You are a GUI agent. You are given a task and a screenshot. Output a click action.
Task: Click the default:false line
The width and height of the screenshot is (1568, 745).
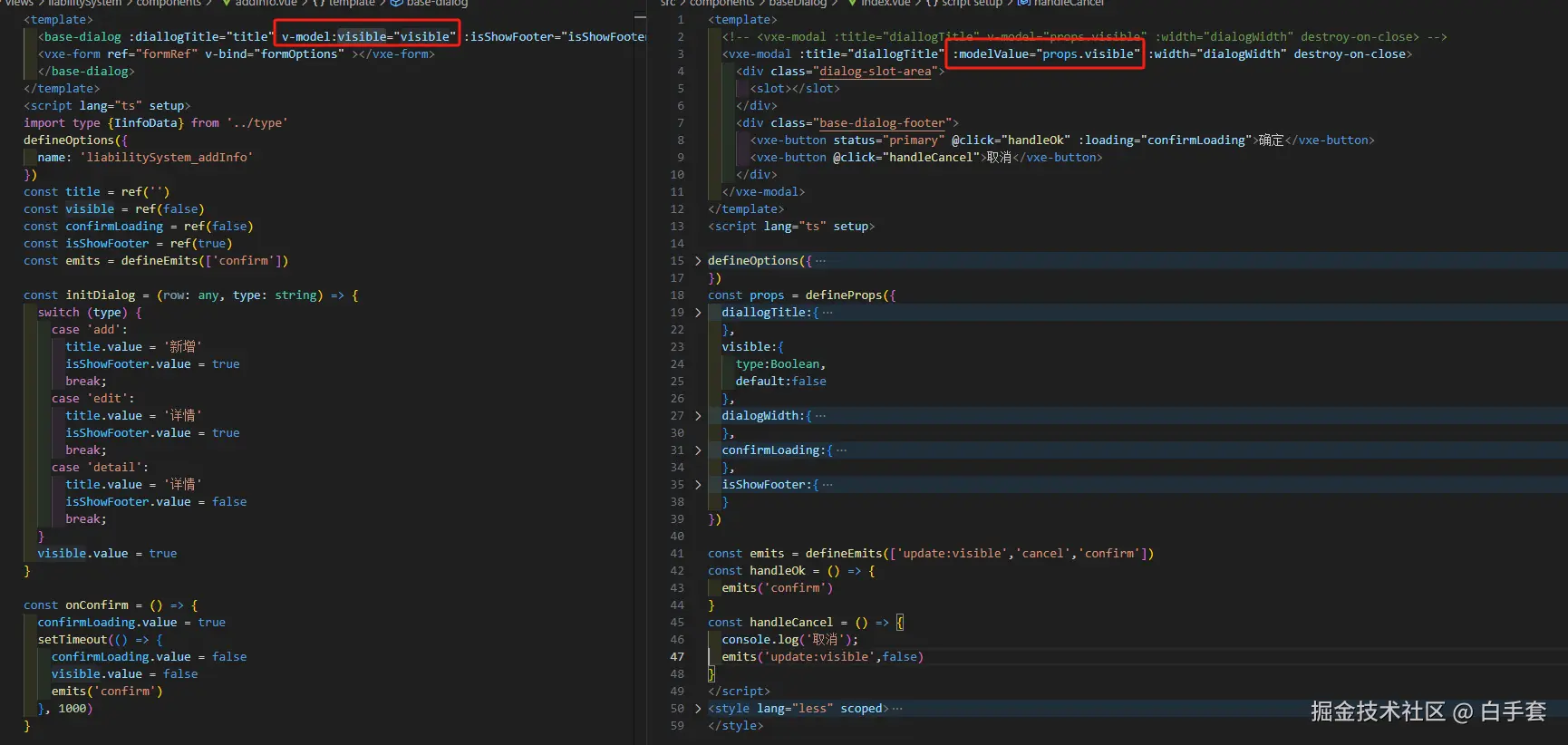[x=780, y=382]
